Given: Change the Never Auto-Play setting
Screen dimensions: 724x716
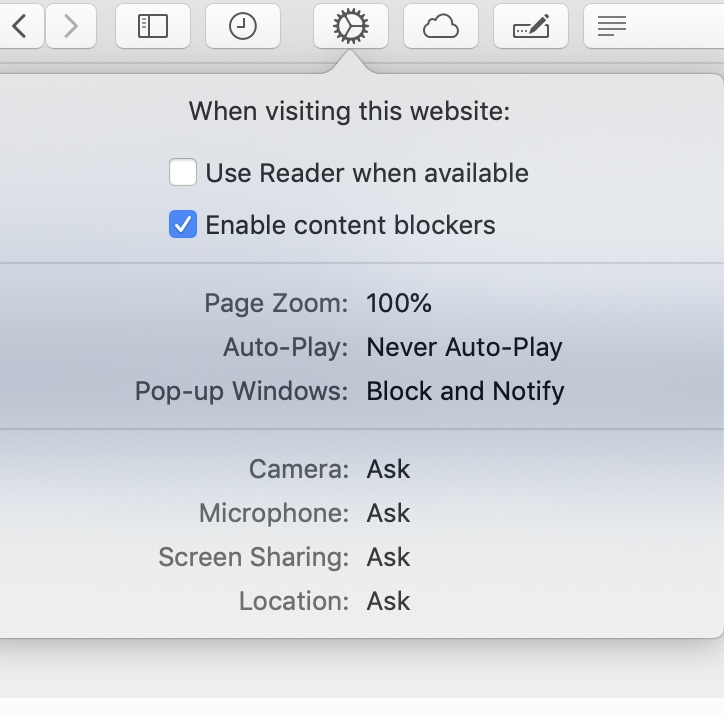Looking at the screenshot, I should [464, 347].
